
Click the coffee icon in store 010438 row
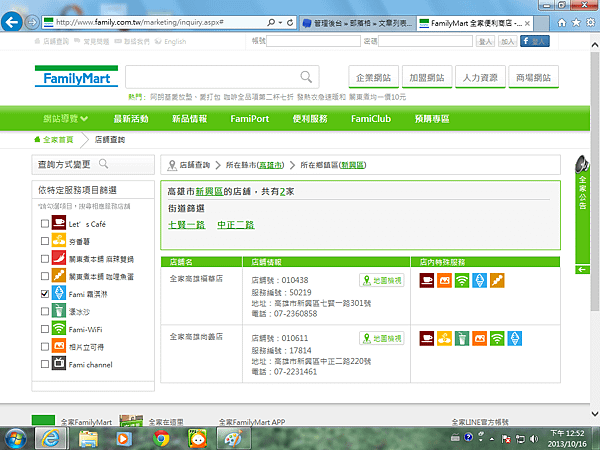click(x=427, y=280)
